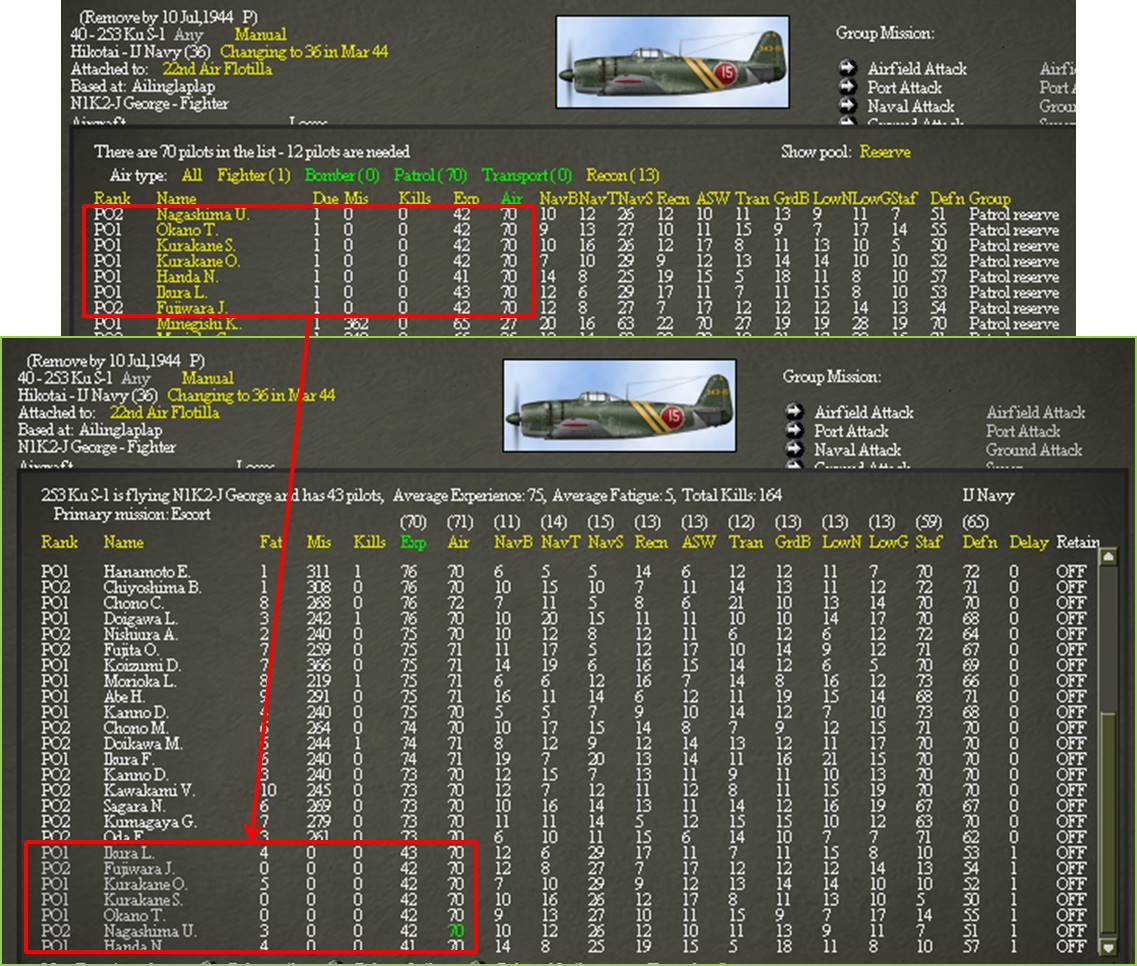
Task: Select pilot Kumagaya G. in lower list
Action: coord(149,822)
